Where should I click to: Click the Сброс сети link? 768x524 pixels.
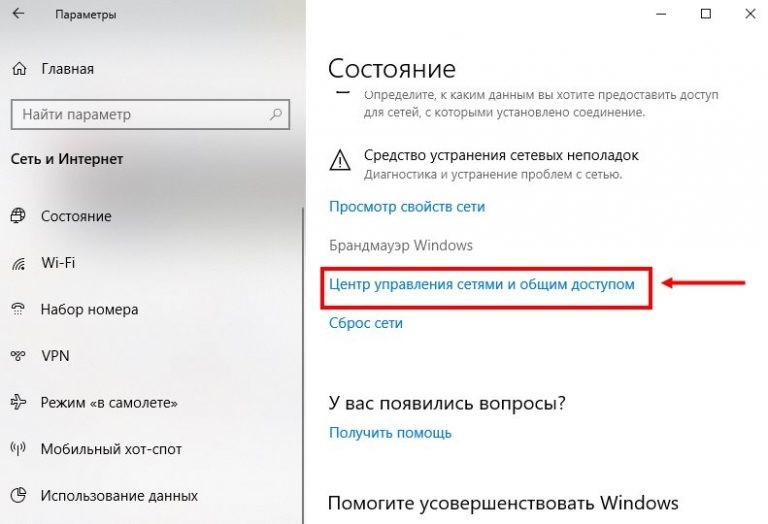(x=366, y=323)
